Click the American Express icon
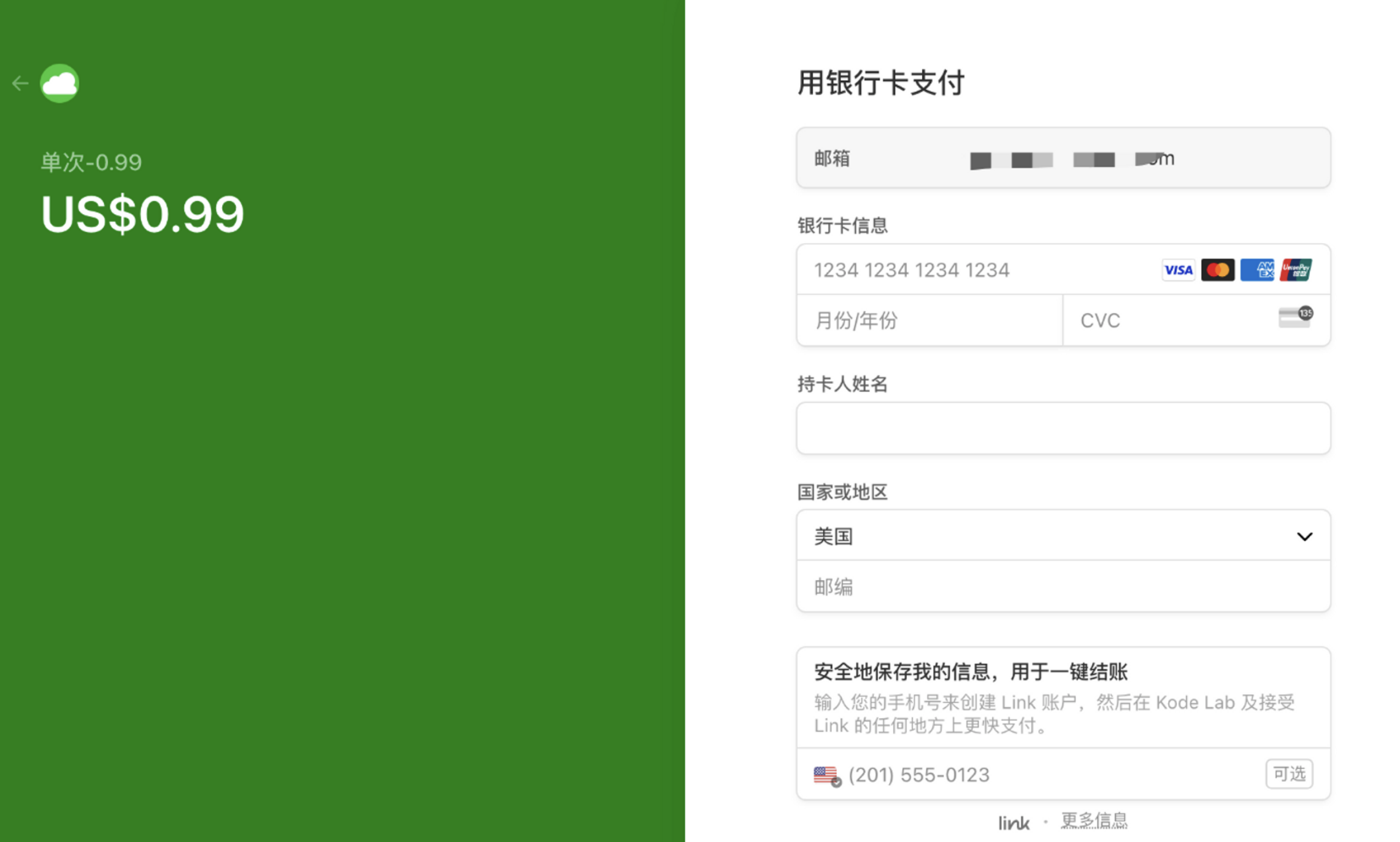The image size is (1400, 842). pos(1256,270)
